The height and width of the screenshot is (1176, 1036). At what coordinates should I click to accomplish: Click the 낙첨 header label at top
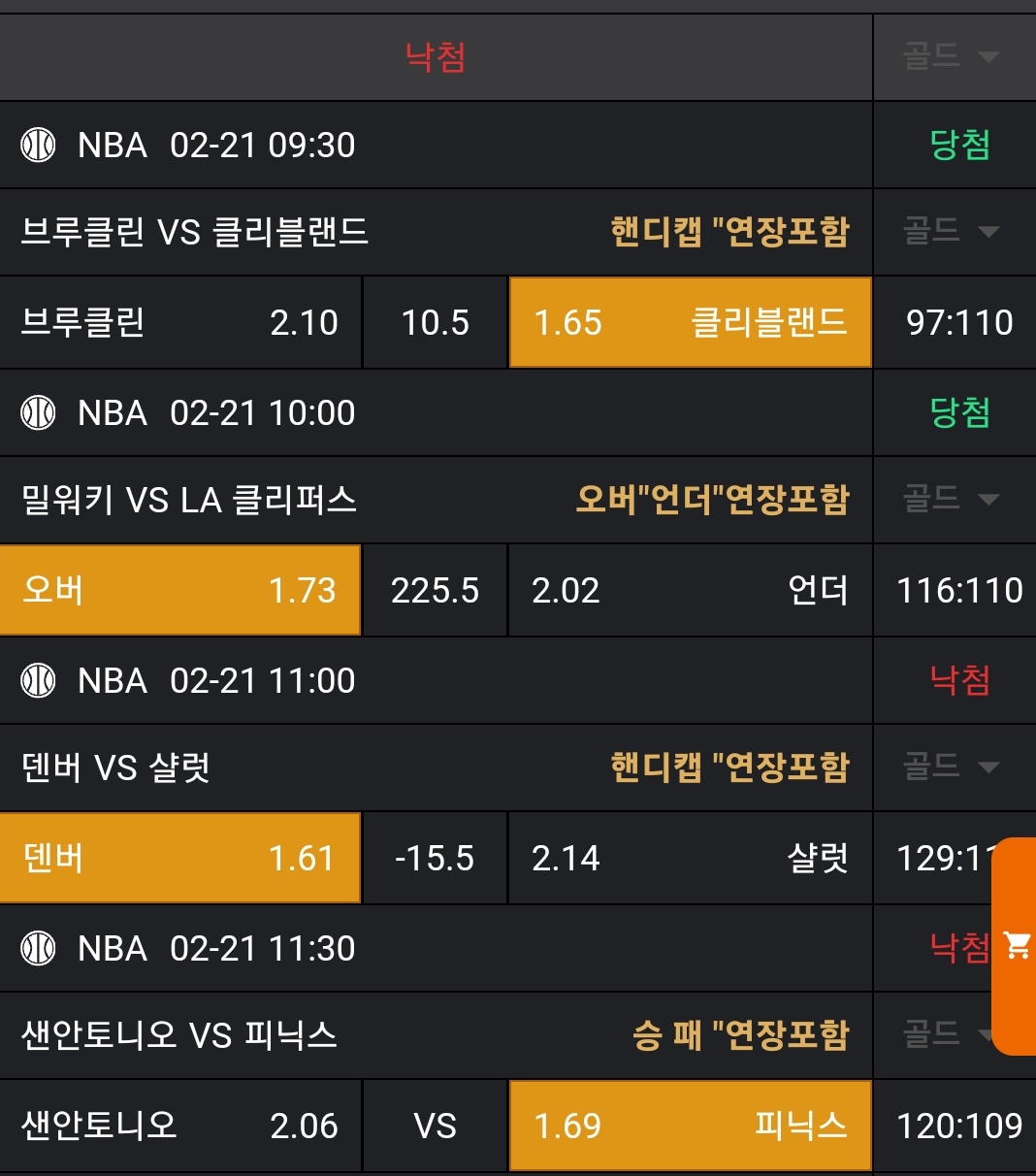pyautogui.click(x=436, y=57)
